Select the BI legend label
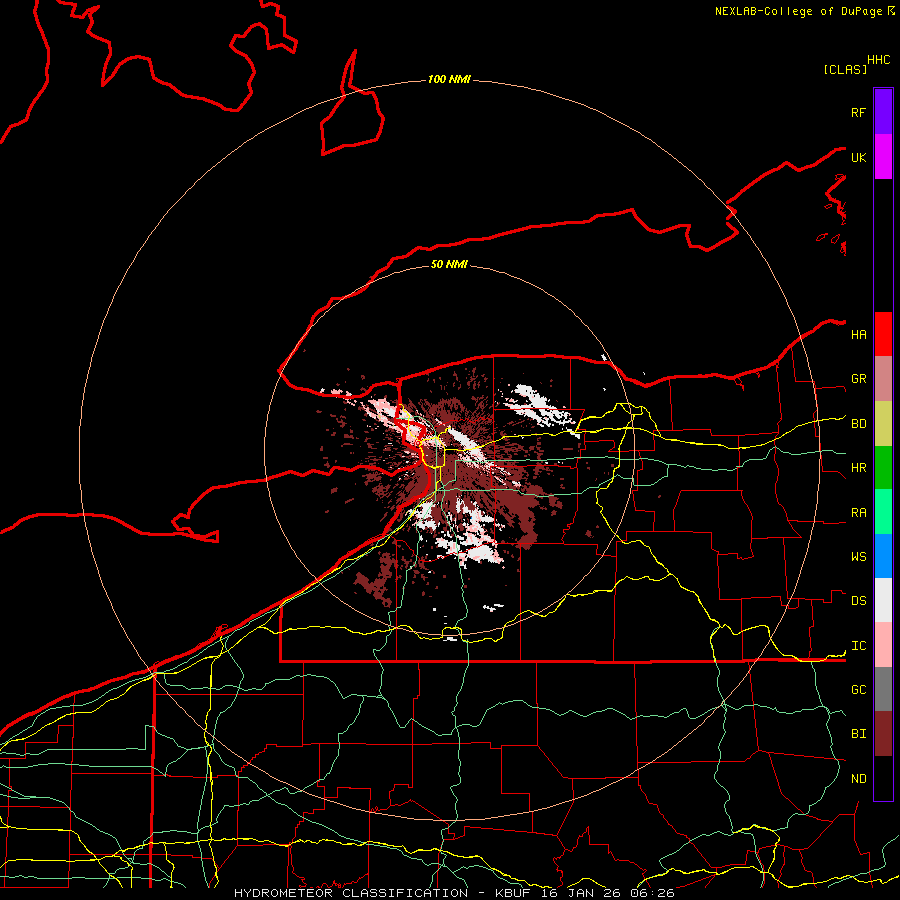This screenshot has height=900, width=900. (x=858, y=734)
